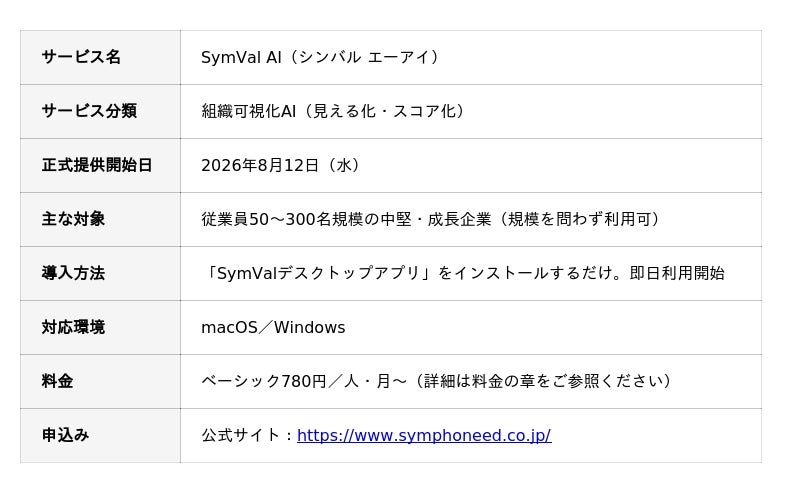
Task: Click the 公式サイト label text
Action: (x=240, y=435)
